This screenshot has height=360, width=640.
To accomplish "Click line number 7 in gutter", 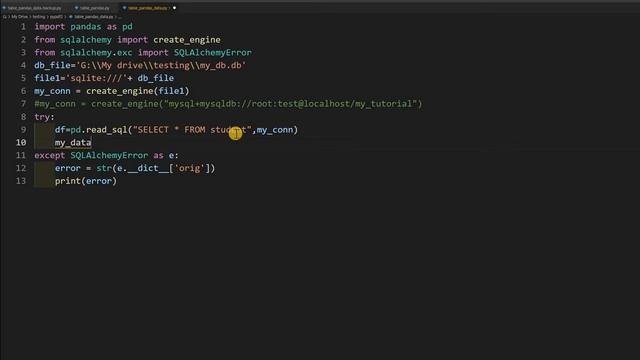I will click(23, 104).
